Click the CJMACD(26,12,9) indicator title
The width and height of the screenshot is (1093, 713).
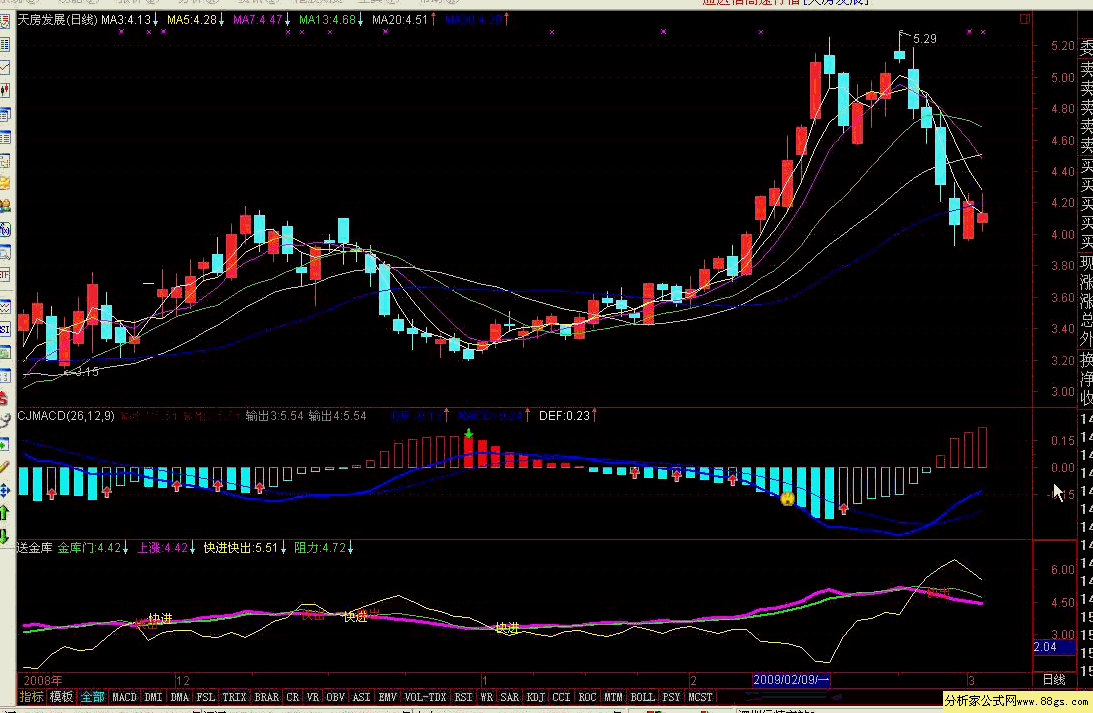[66, 415]
